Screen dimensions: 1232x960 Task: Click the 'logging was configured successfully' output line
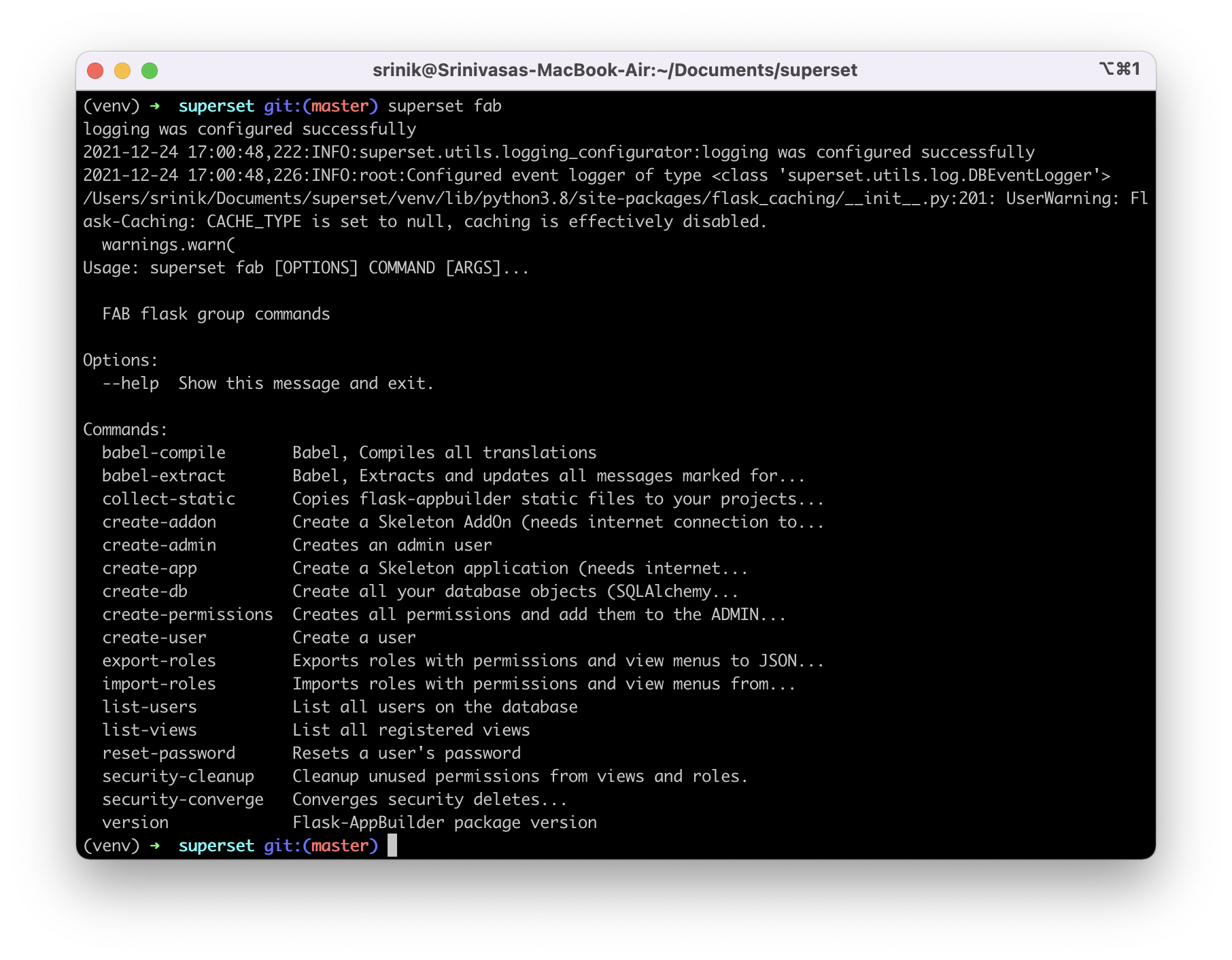click(250, 129)
